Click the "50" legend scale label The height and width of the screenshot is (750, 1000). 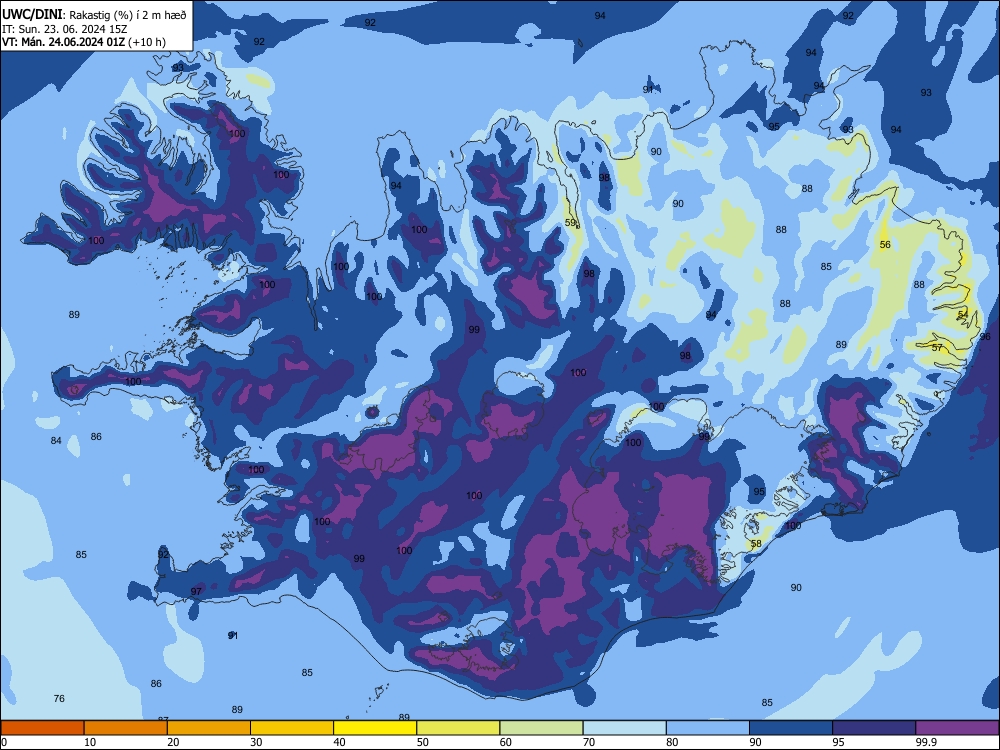tap(423, 742)
